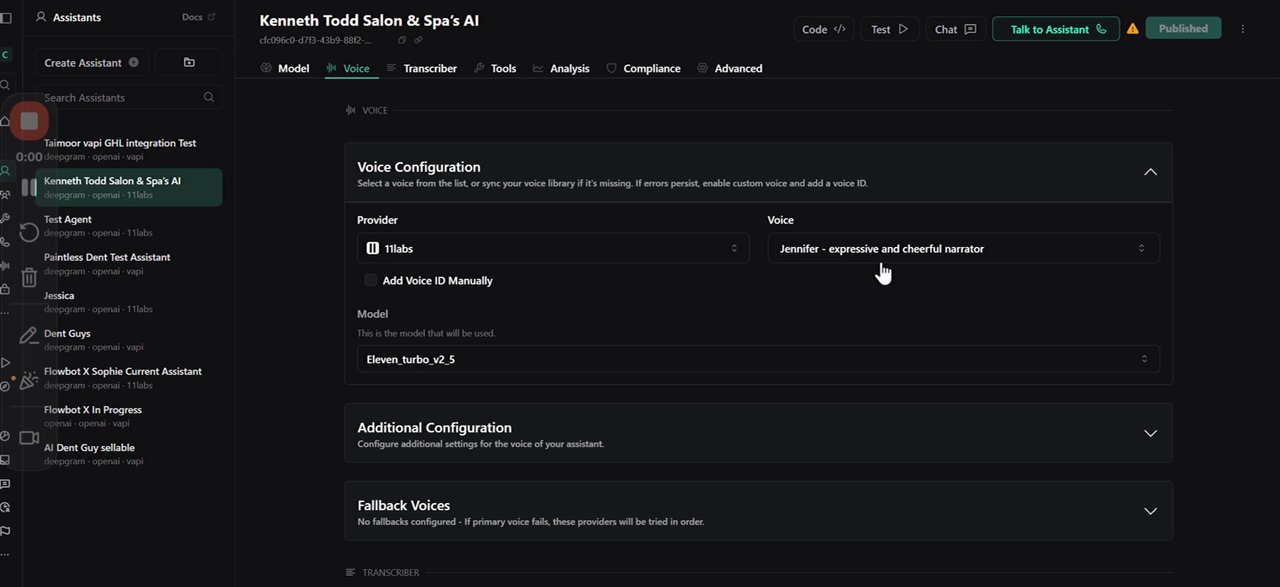The height and width of the screenshot is (587, 1280).
Task: Click the red stop recording button
Action: pos(29,121)
